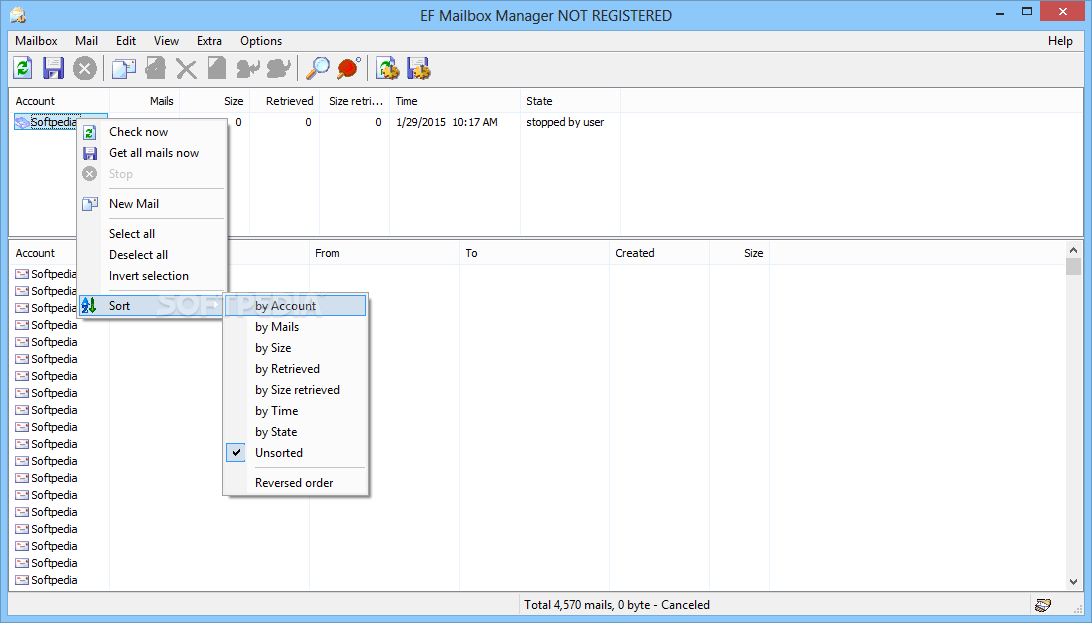1092x623 pixels.
Task: Click the greyed X delete toolbar icon
Action: 186,68
